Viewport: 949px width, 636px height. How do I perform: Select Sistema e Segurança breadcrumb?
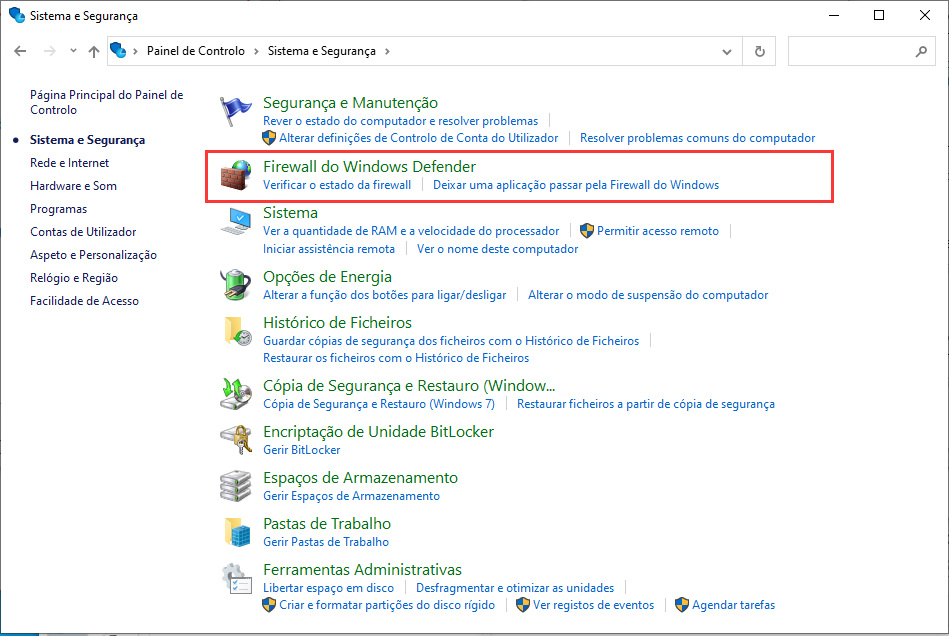(x=322, y=51)
